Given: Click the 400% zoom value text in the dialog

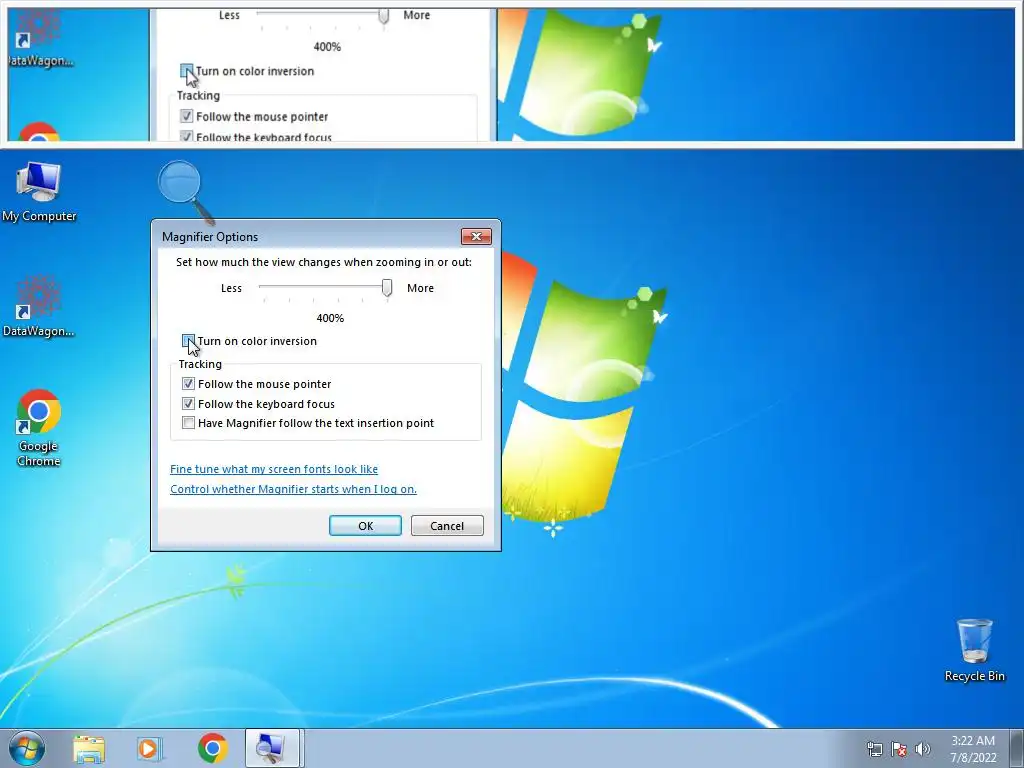Looking at the screenshot, I should (x=330, y=318).
